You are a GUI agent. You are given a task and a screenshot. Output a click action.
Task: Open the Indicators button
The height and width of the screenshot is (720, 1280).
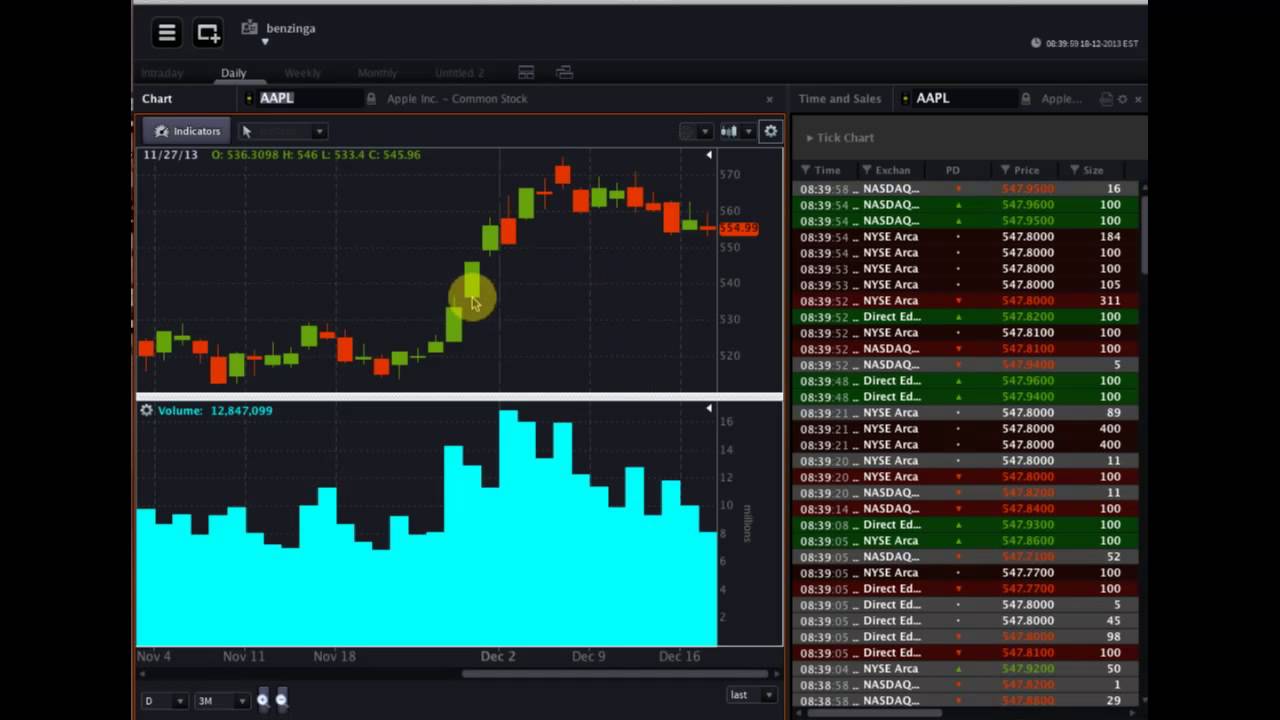pyautogui.click(x=187, y=131)
